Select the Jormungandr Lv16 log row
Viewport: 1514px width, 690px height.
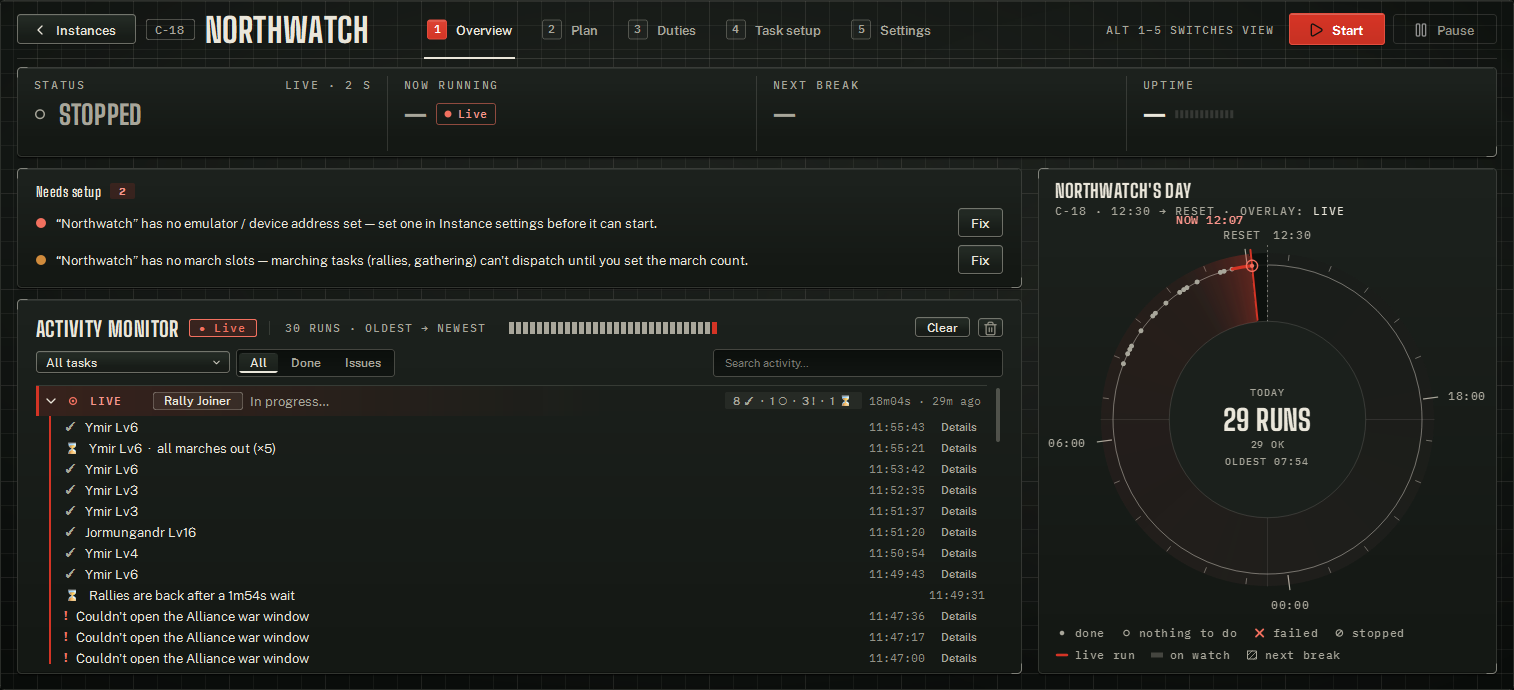pyautogui.click(x=520, y=532)
